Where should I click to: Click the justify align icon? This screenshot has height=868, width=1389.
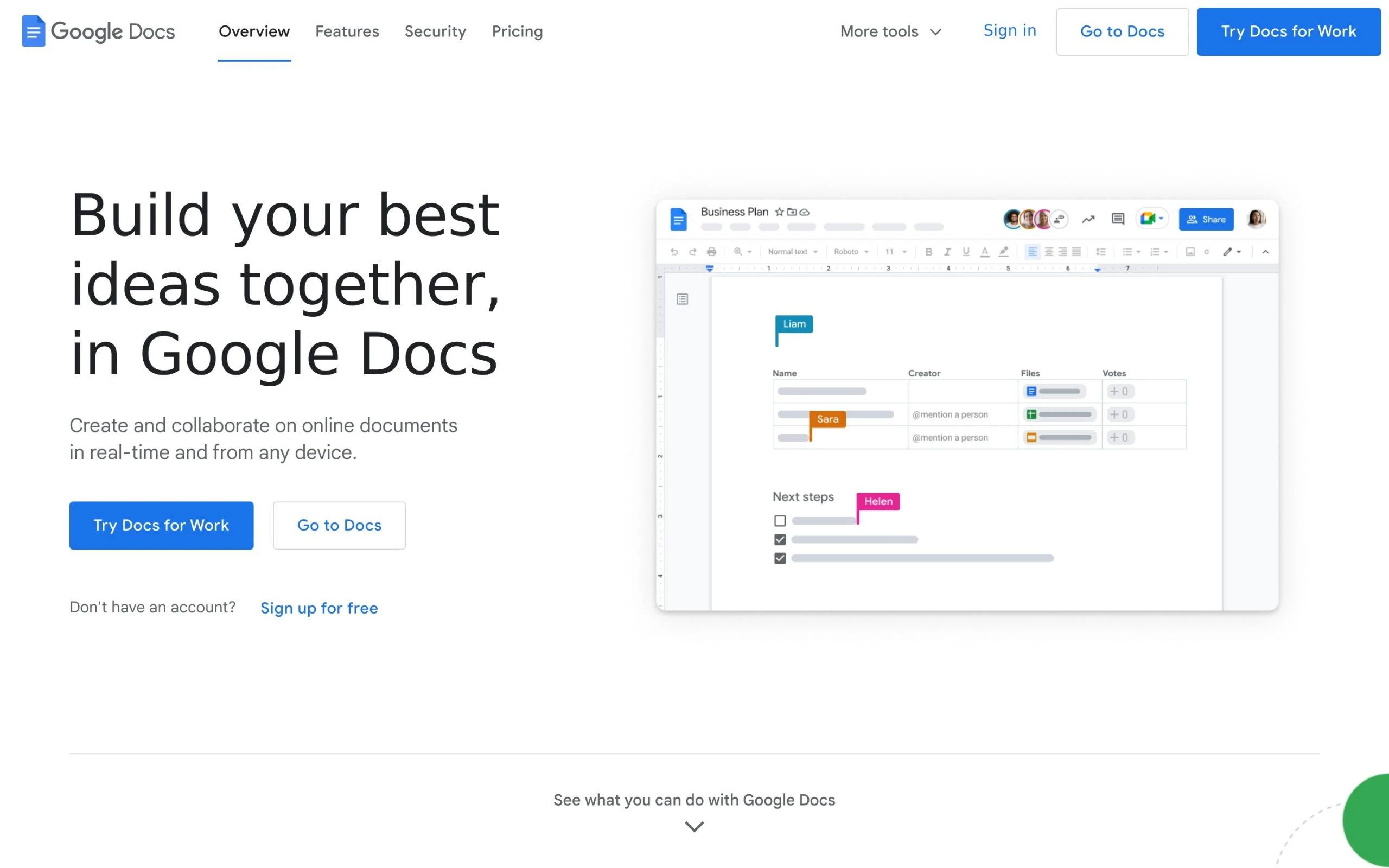1077,251
